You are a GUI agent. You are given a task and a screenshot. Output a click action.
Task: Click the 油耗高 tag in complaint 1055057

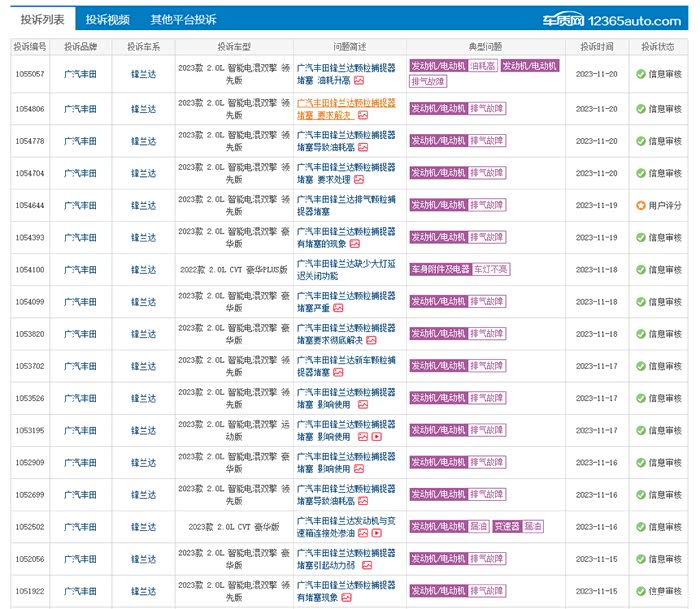[483, 66]
